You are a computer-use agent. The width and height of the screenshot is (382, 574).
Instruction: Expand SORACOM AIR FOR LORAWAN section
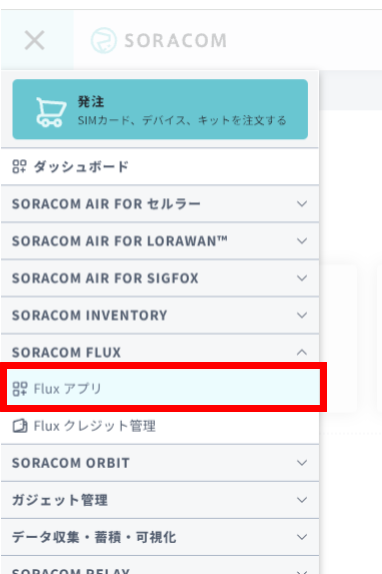[160, 241]
